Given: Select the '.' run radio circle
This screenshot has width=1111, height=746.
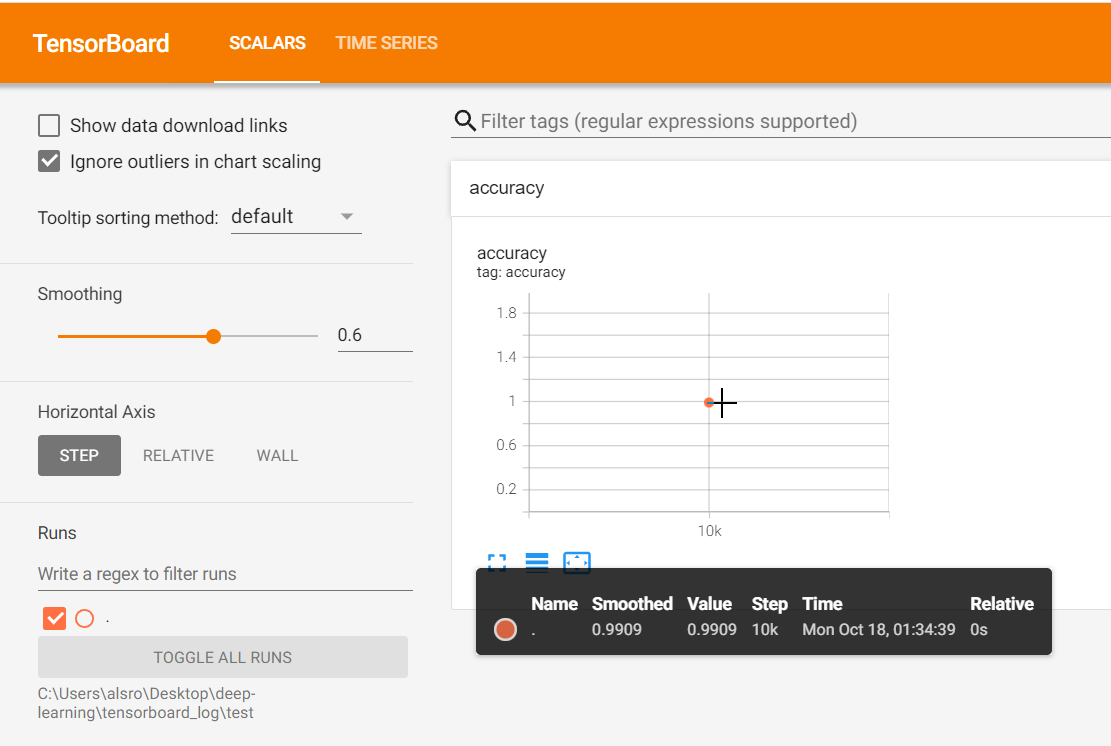Looking at the screenshot, I should pyautogui.click(x=84, y=618).
